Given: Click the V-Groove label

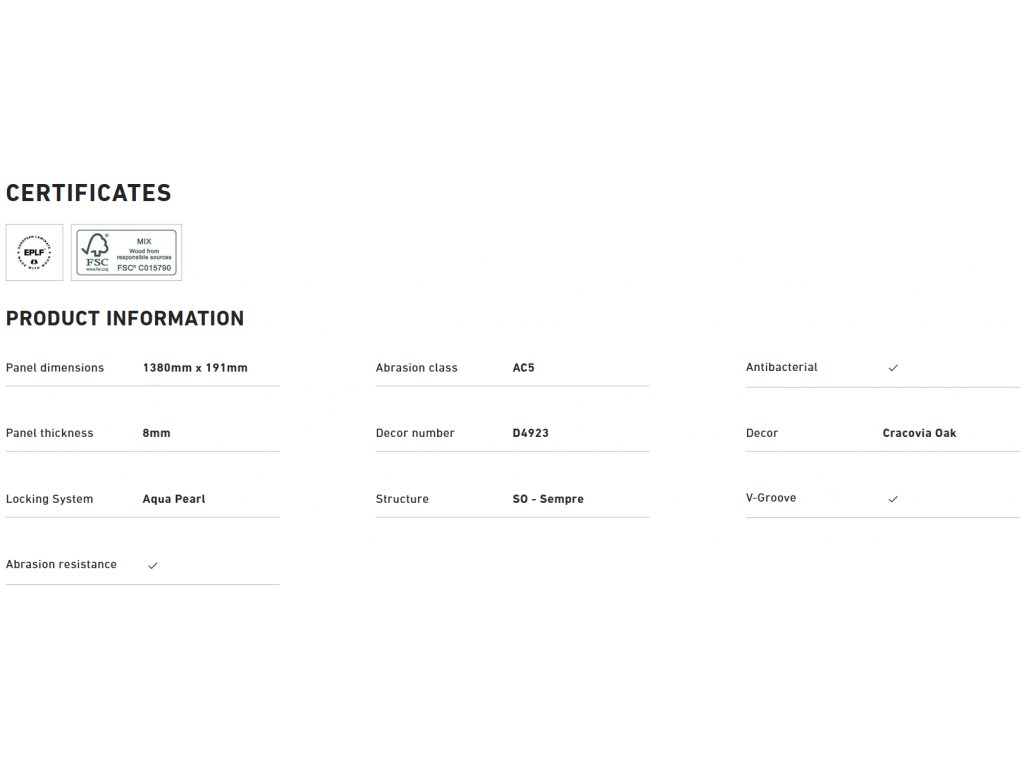Looking at the screenshot, I should point(771,498).
